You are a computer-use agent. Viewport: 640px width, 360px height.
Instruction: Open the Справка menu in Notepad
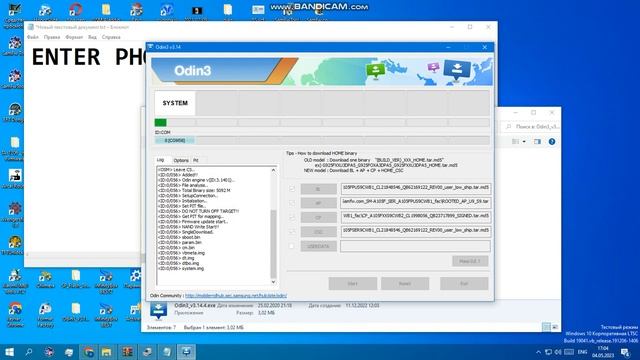111,37
